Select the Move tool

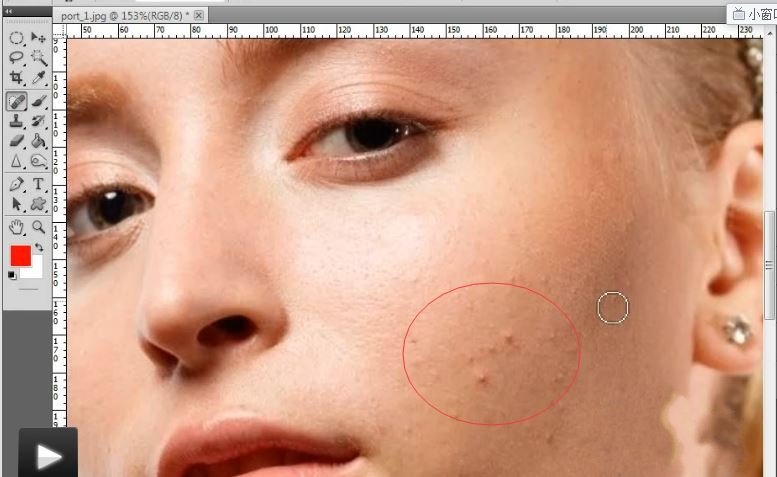tap(38, 38)
